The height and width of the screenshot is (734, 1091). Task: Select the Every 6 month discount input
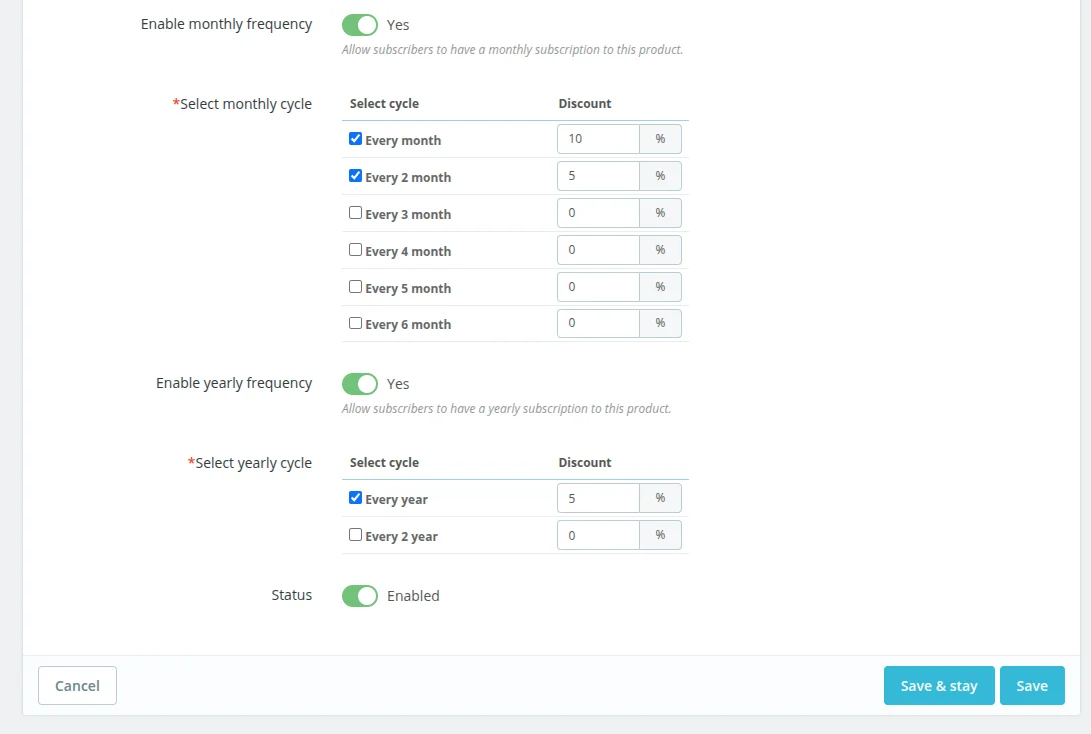click(598, 323)
